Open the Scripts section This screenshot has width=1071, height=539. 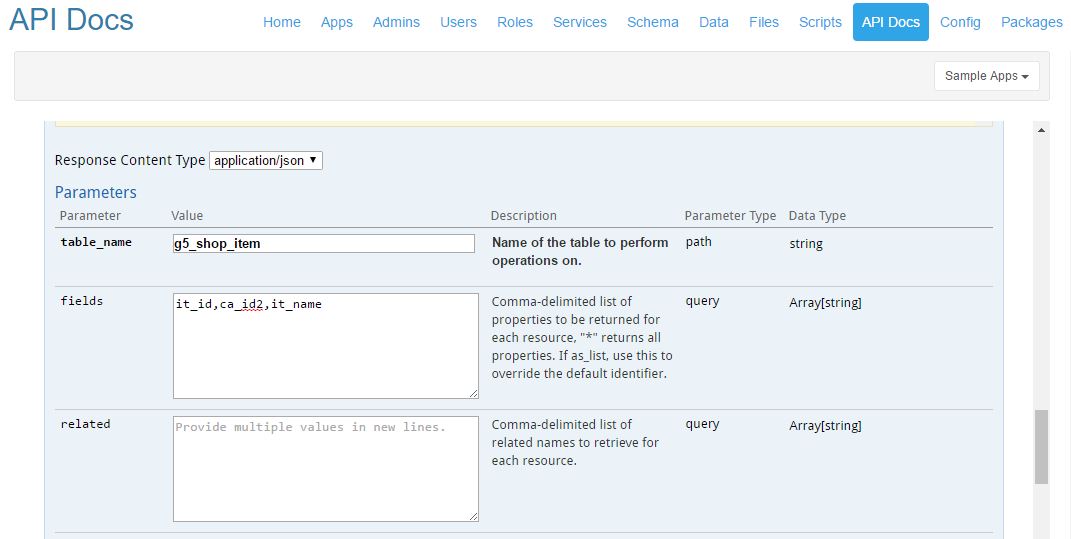coord(820,22)
